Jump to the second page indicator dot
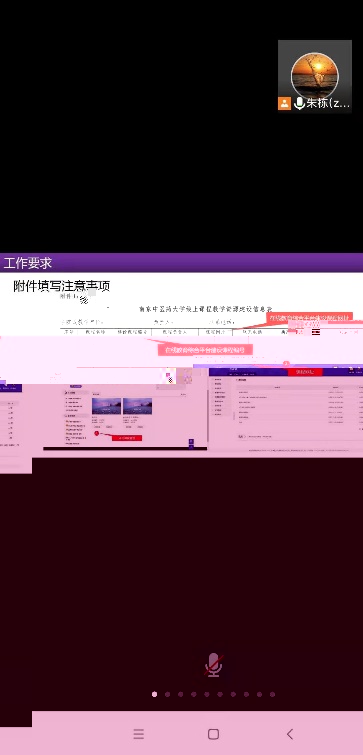The height and width of the screenshot is (755, 363). point(168,694)
